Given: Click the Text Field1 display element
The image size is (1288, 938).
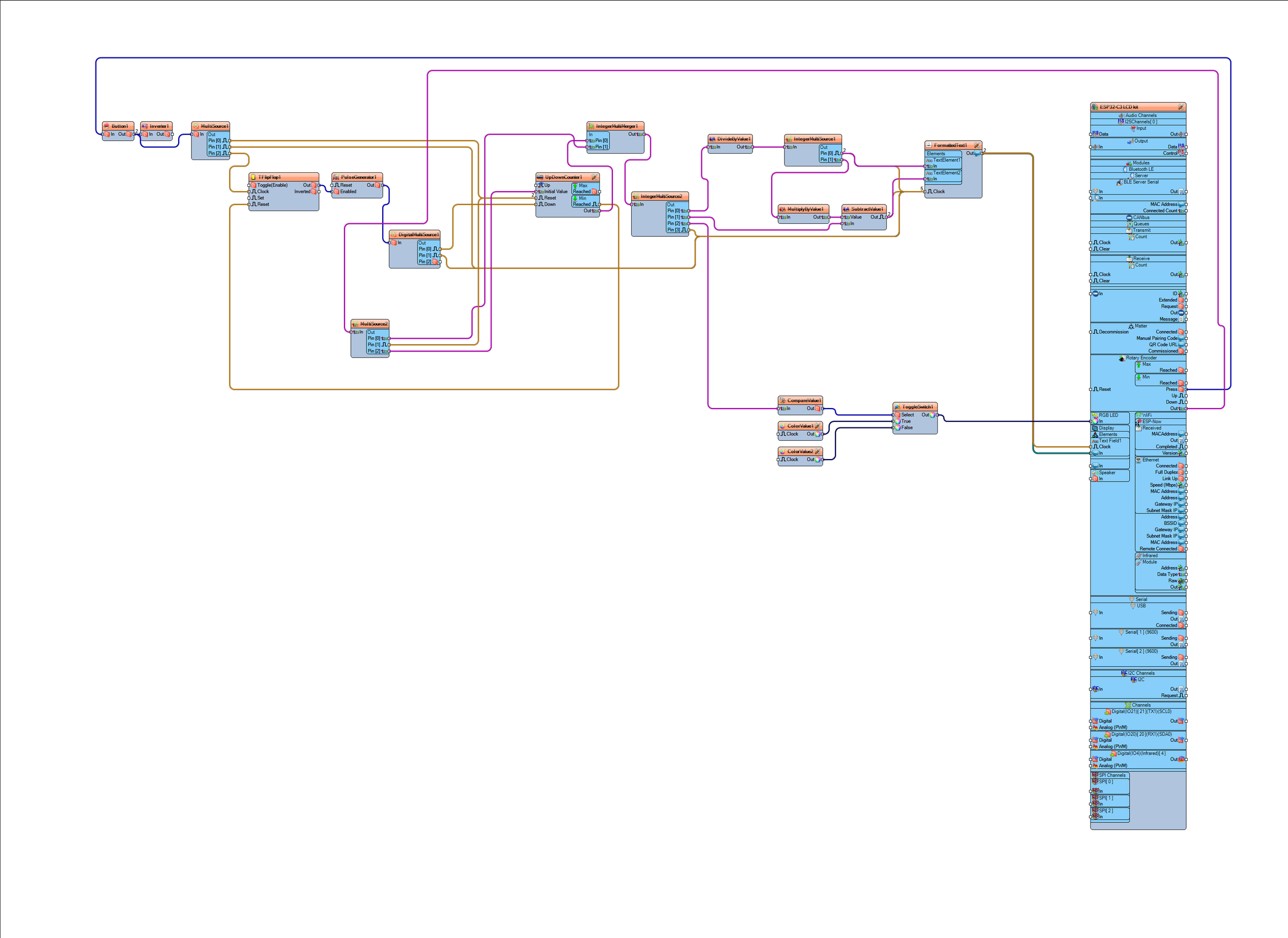Looking at the screenshot, I should tap(1110, 441).
